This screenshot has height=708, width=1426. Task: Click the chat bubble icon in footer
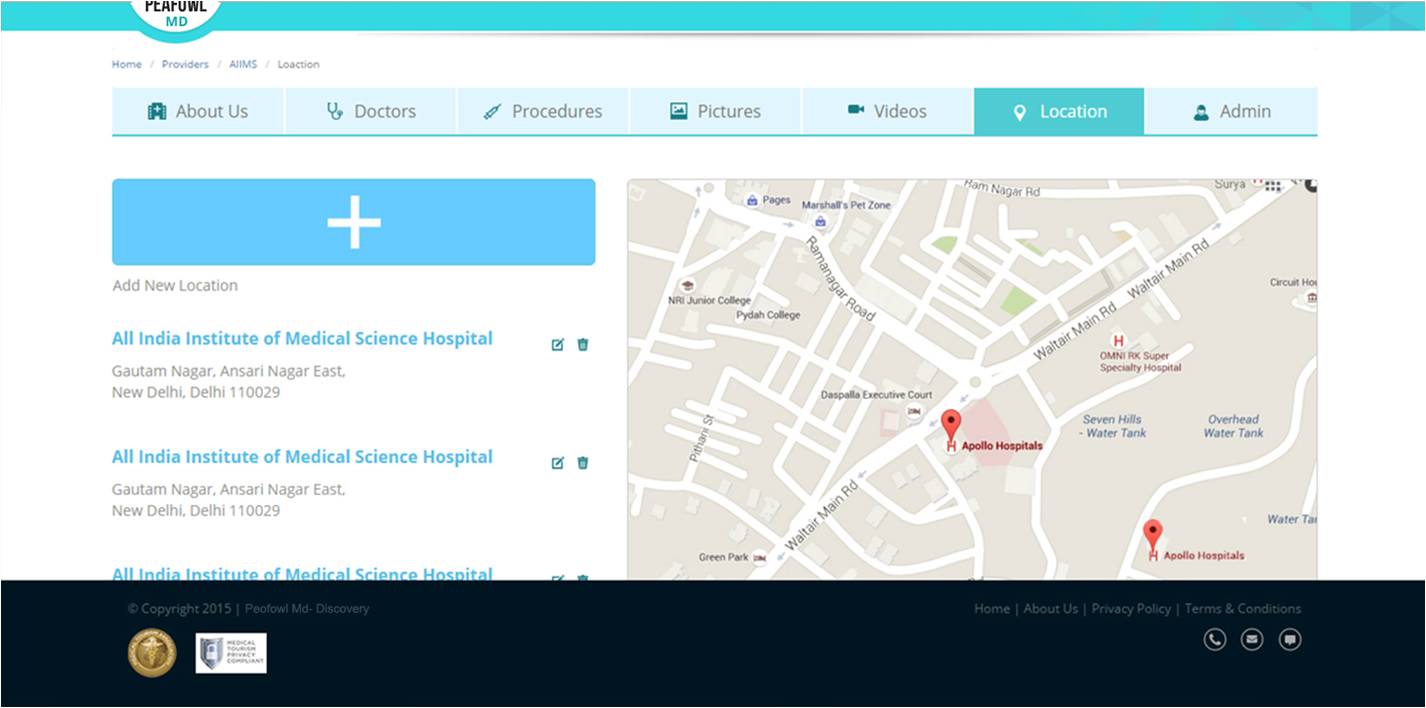coord(1290,640)
